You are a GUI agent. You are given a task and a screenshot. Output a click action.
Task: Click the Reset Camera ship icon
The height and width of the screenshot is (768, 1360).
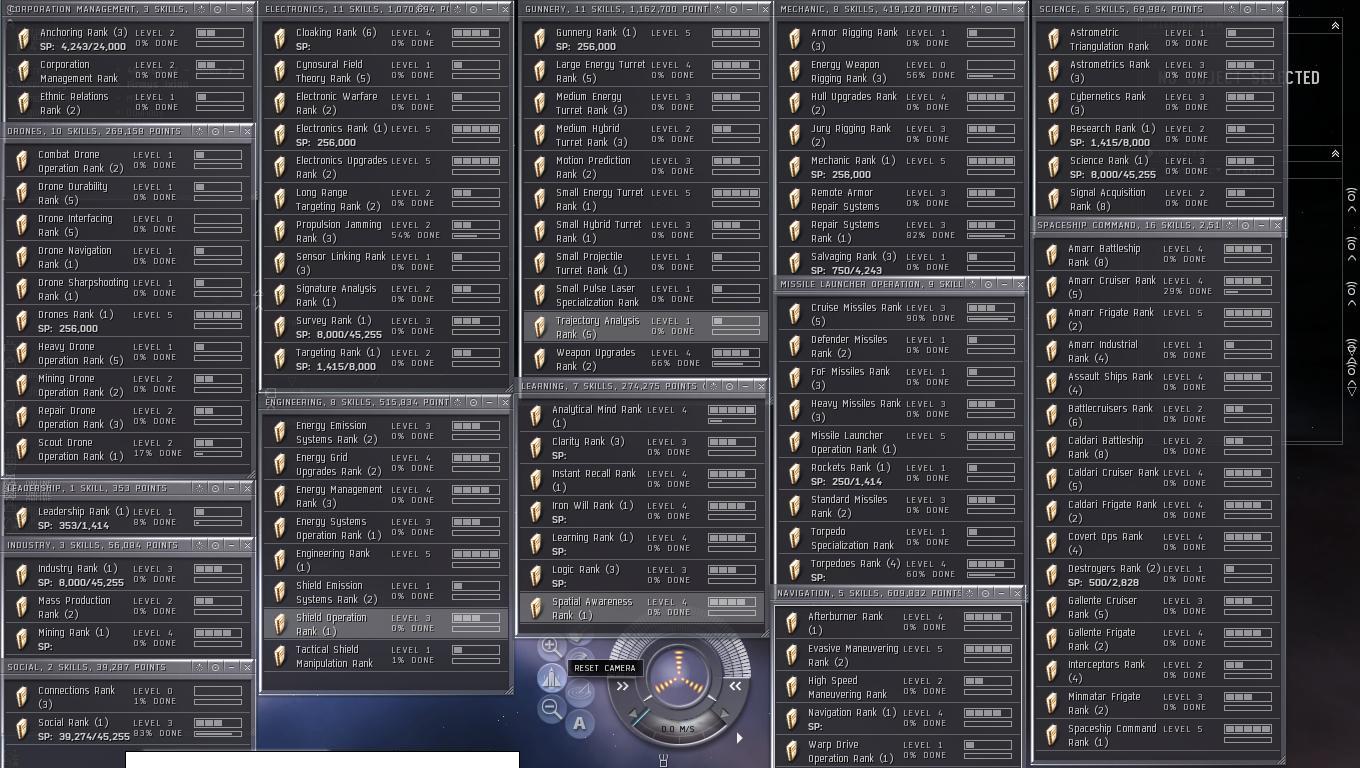(551, 678)
